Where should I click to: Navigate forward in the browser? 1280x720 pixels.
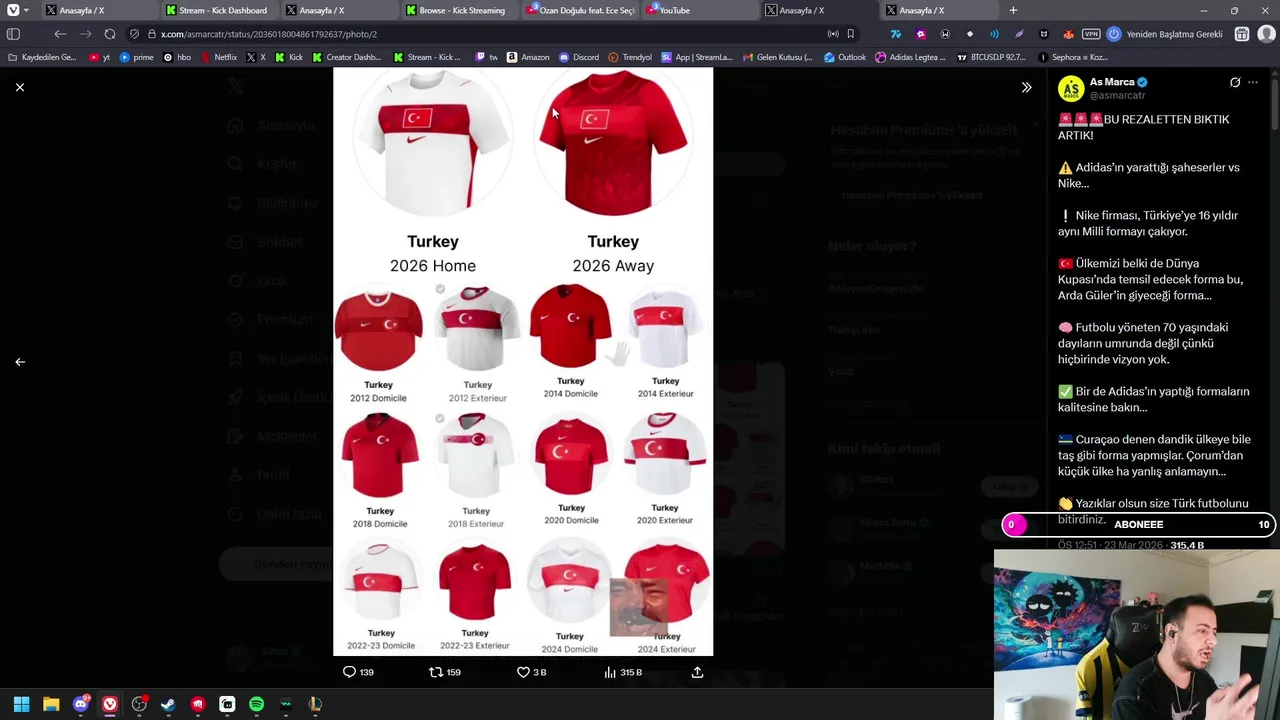point(85,34)
